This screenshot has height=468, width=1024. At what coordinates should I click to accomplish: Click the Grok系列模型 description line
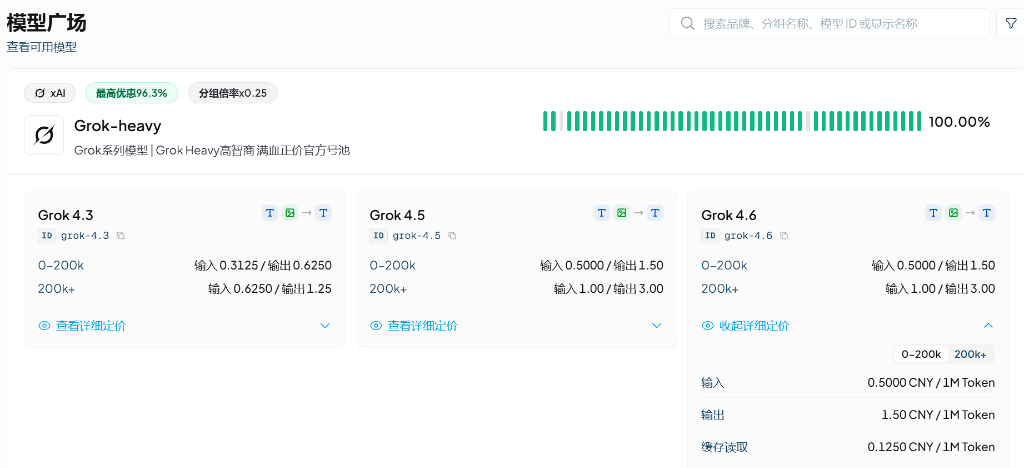(212, 151)
